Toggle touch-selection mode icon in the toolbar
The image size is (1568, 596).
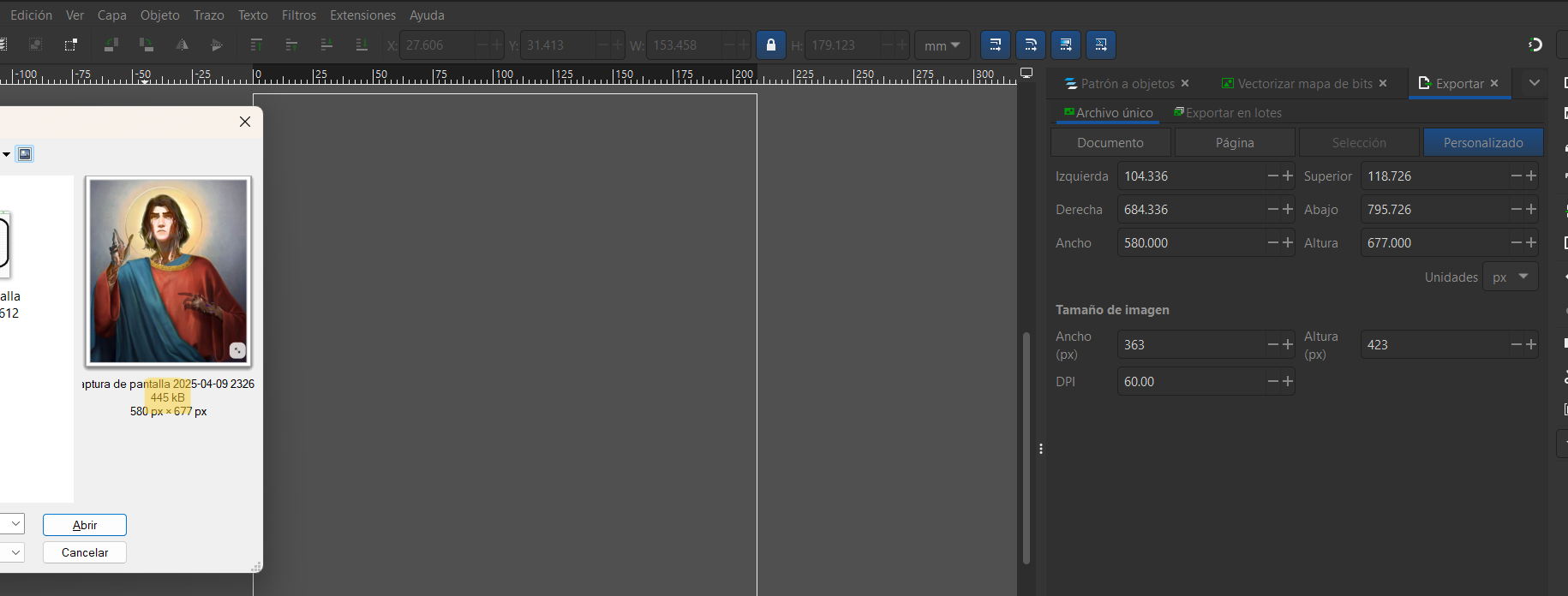coord(71,45)
